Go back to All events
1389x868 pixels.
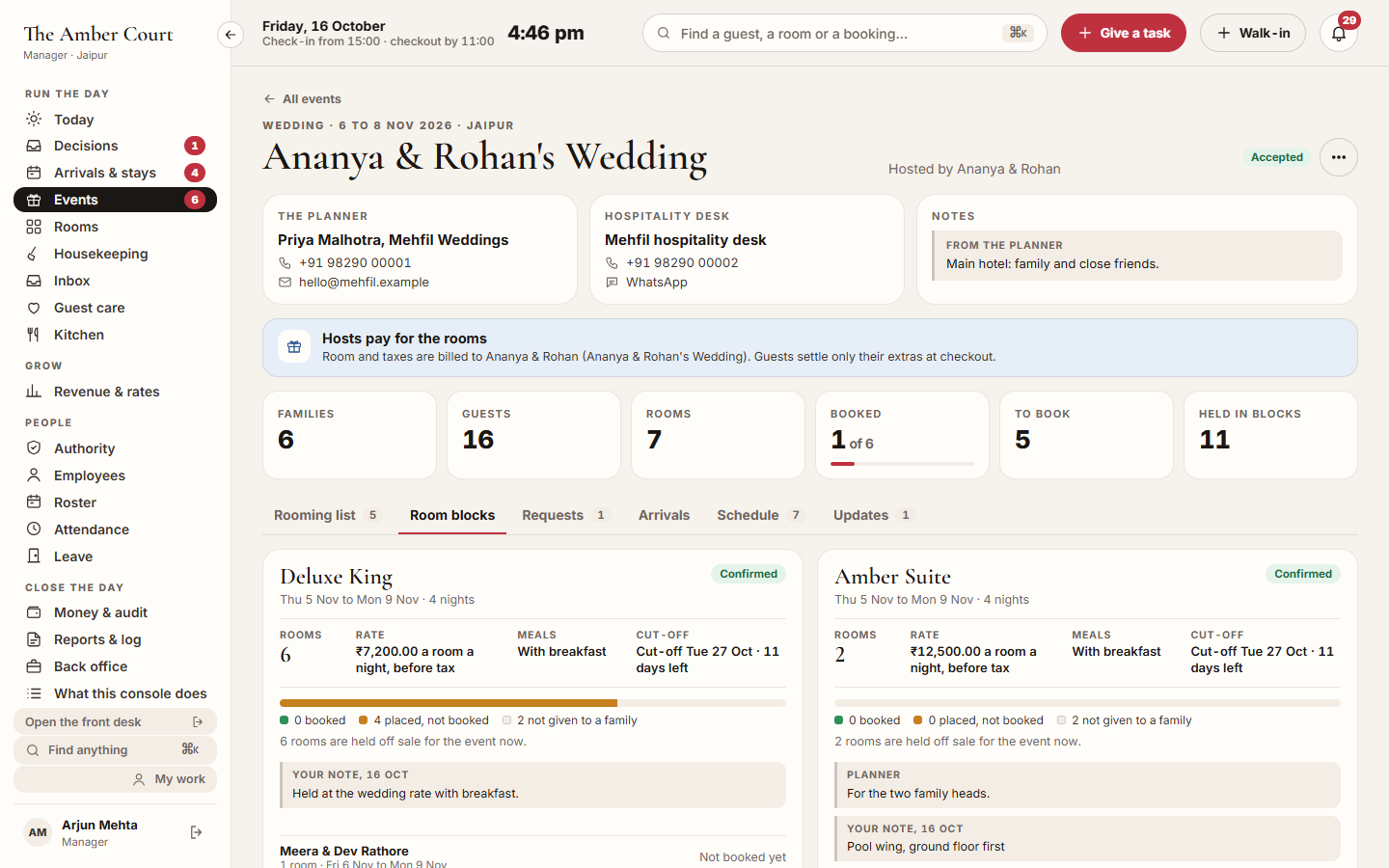coord(302,98)
